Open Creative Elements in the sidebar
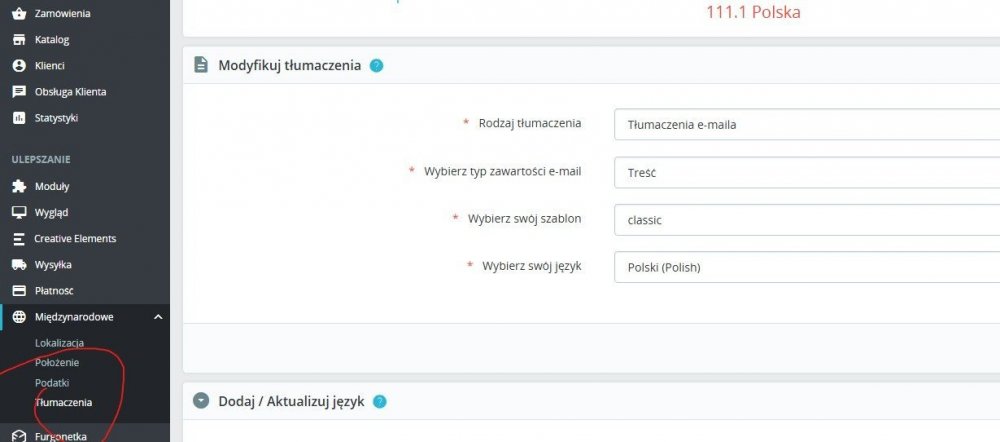The height and width of the screenshot is (442, 1000). [75, 239]
